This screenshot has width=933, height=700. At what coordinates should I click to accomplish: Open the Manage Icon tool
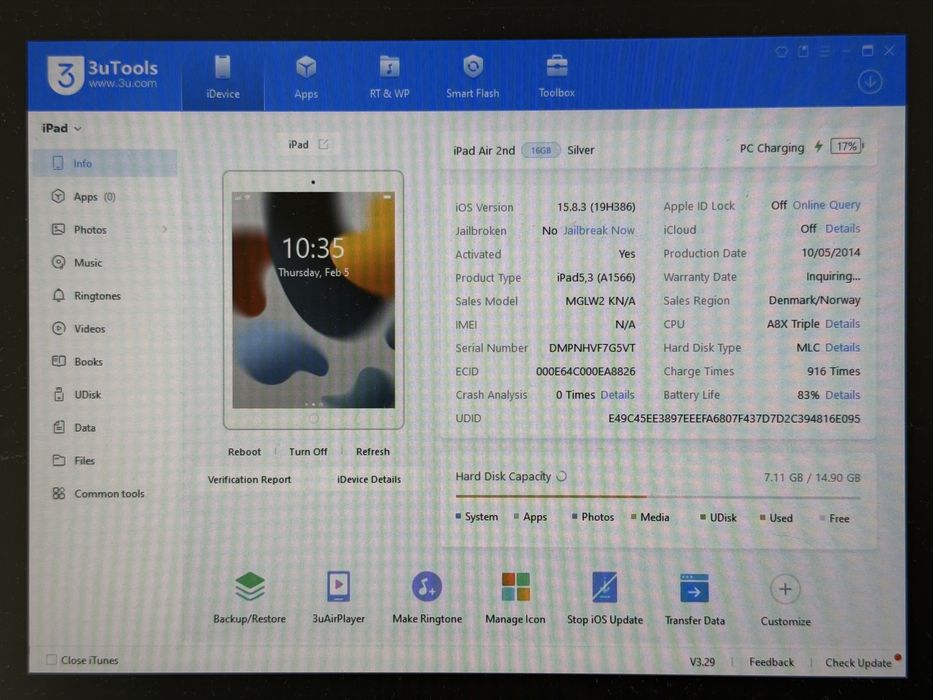click(515, 597)
